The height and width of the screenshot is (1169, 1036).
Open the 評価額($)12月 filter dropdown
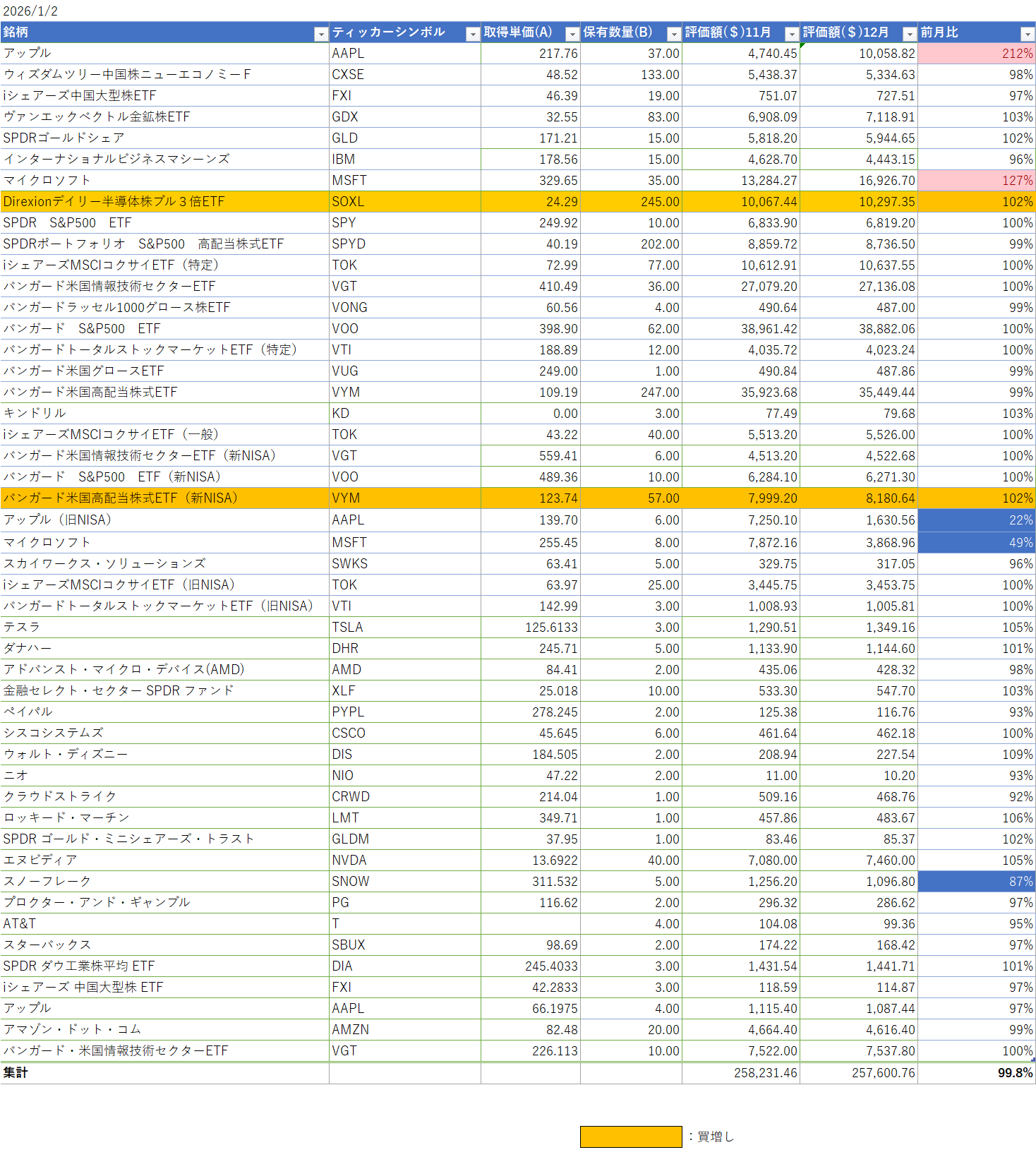[x=910, y=34]
